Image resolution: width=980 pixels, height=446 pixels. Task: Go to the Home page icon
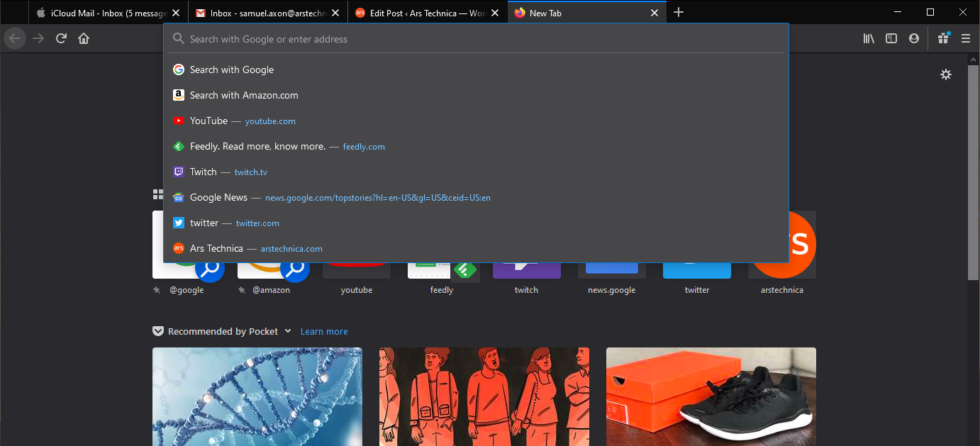coord(84,39)
